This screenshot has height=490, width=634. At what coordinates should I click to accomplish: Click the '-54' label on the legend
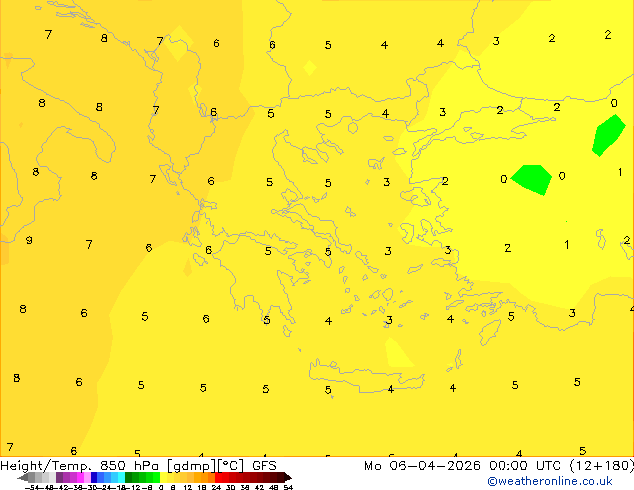[x=32, y=487]
